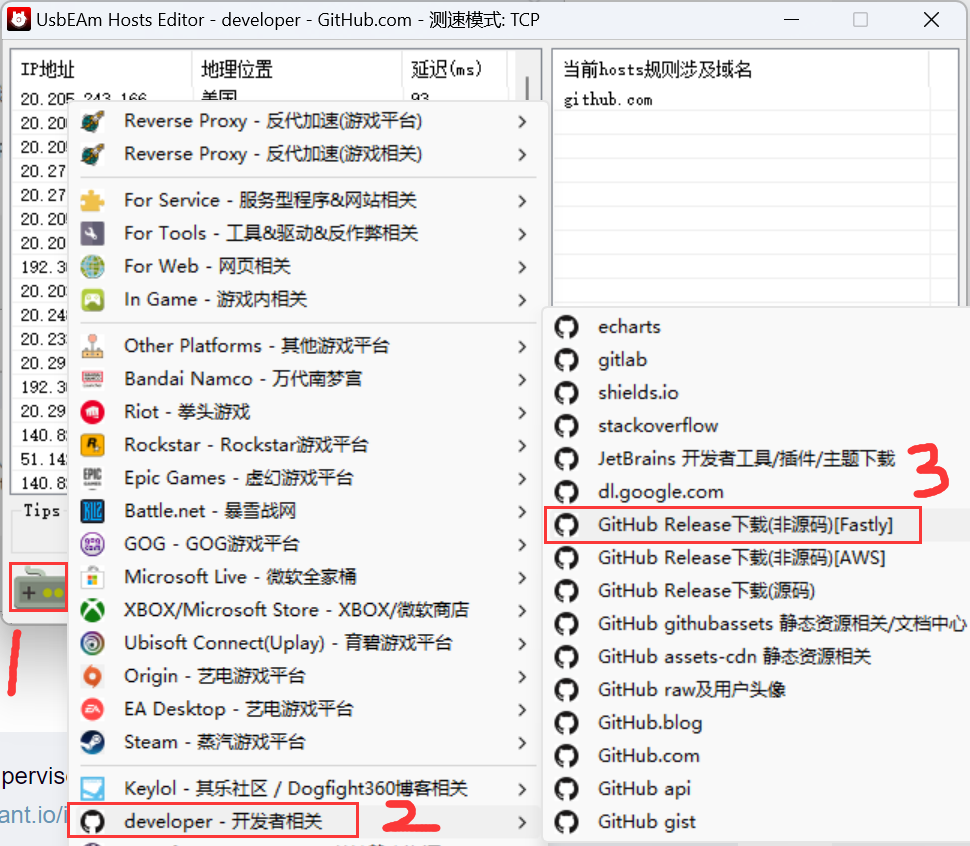The width and height of the screenshot is (970, 846).
Task: Select GitHub assets-cdn rule
Action: pos(757,657)
